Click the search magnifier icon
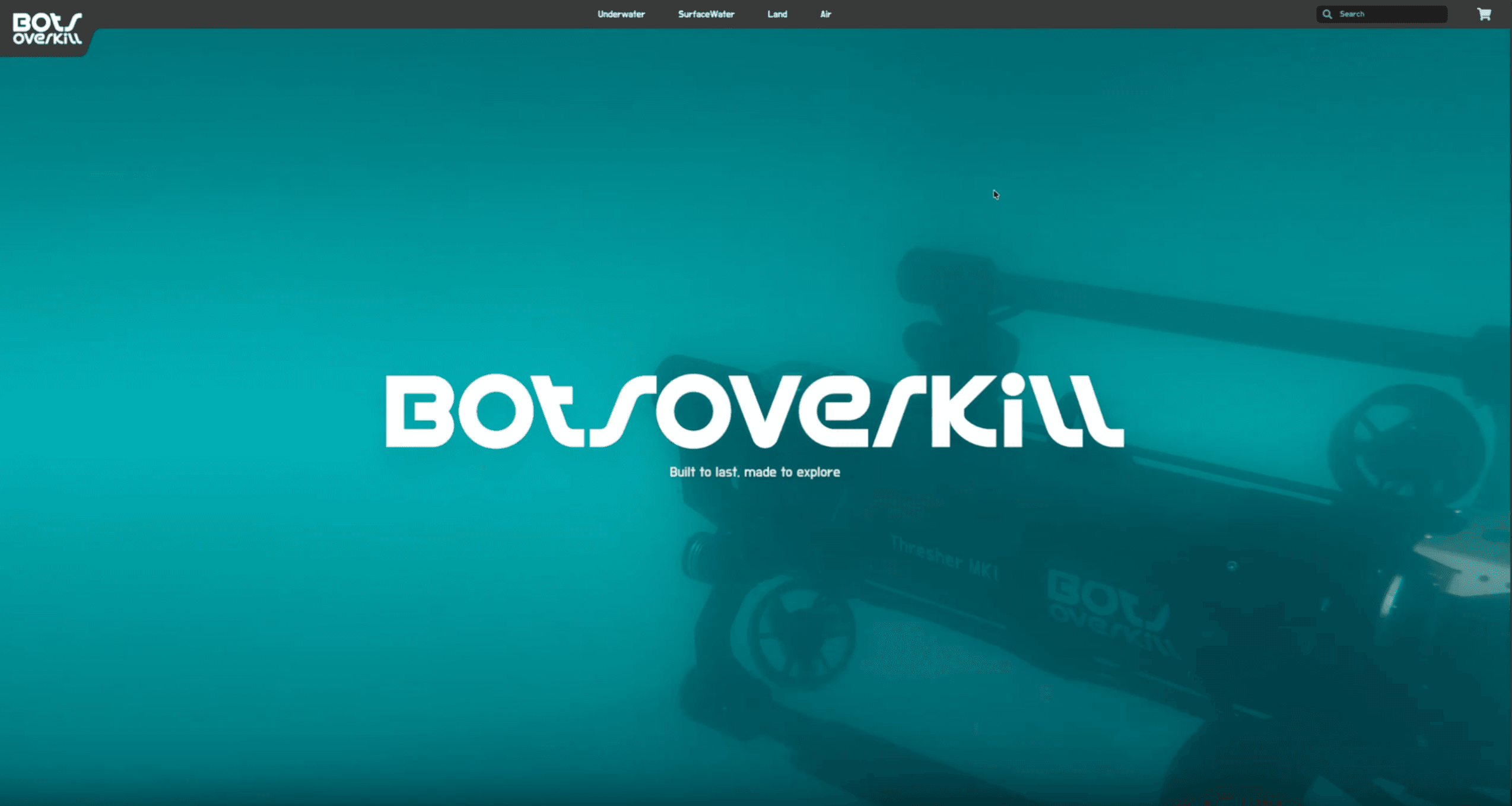1512x806 pixels. 1327,14
